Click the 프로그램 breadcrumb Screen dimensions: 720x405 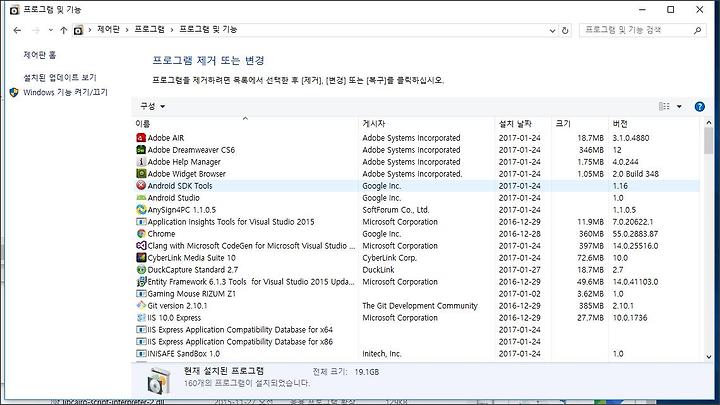pos(149,29)
